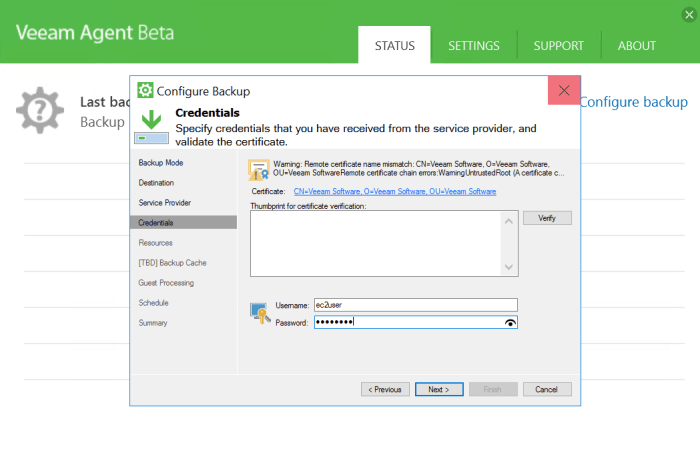Click the Verify button
The height and width of the screenshot is (455, 700).
tap(547, 218)
